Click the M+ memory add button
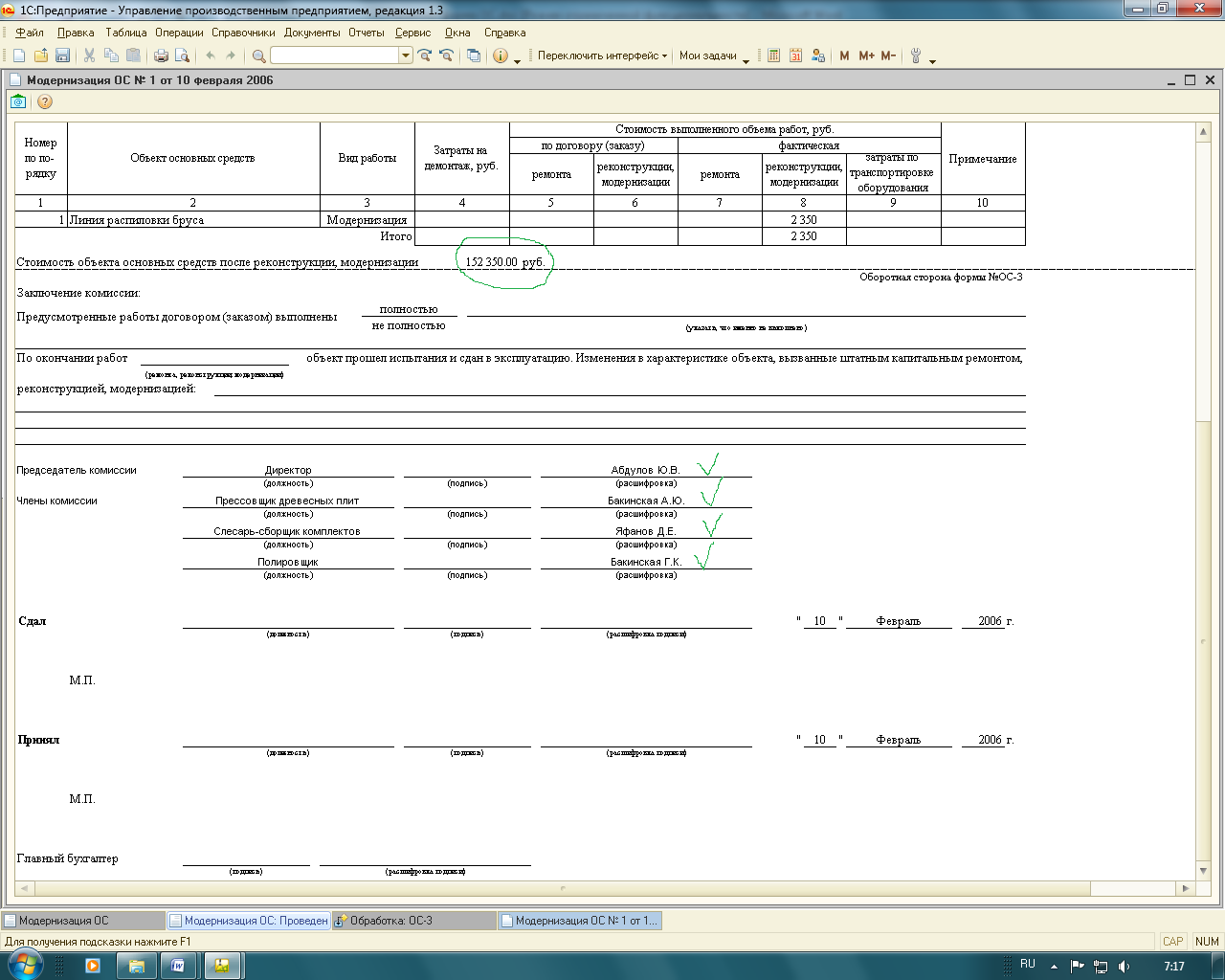Screen dimensions: 1225x980 click(866, 56)
